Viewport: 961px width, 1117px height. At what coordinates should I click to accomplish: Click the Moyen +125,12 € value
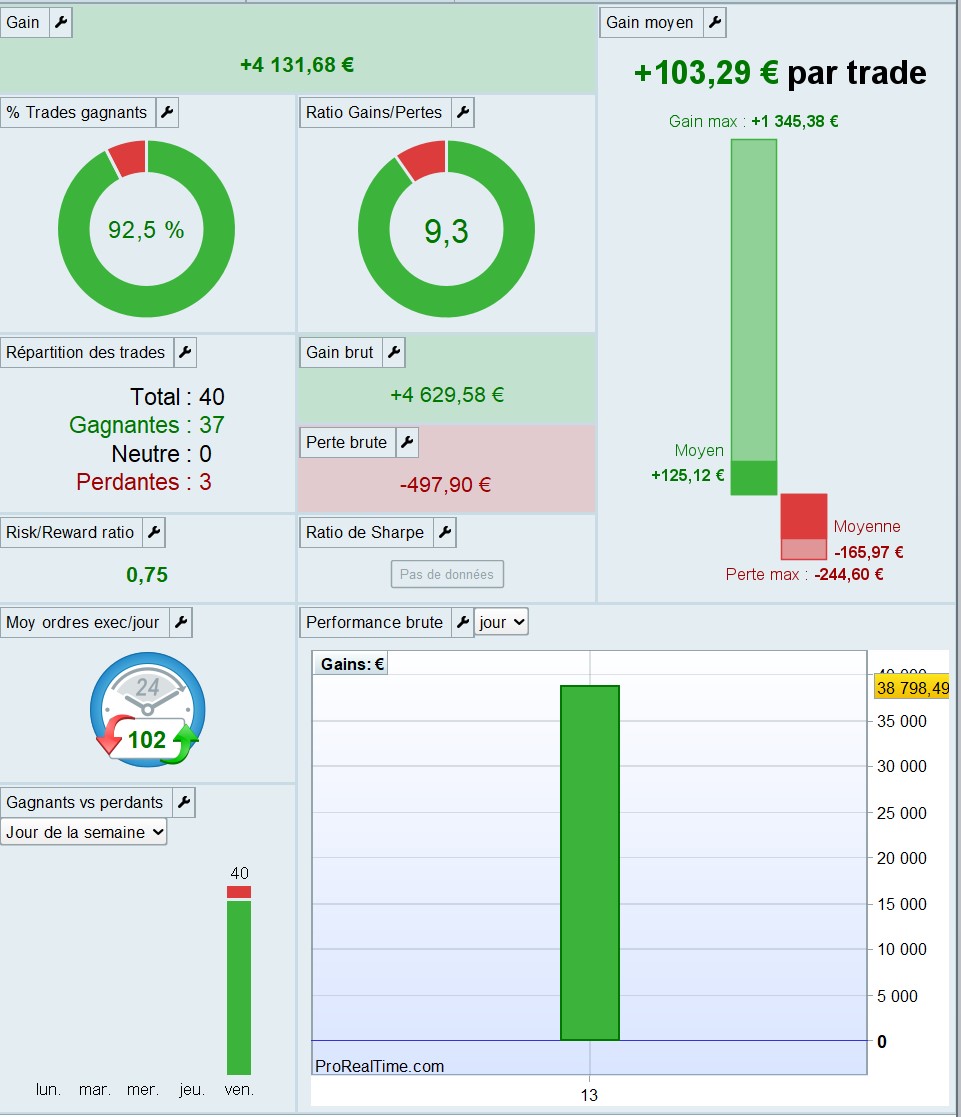pyautogui.click(x=687, y=475)
